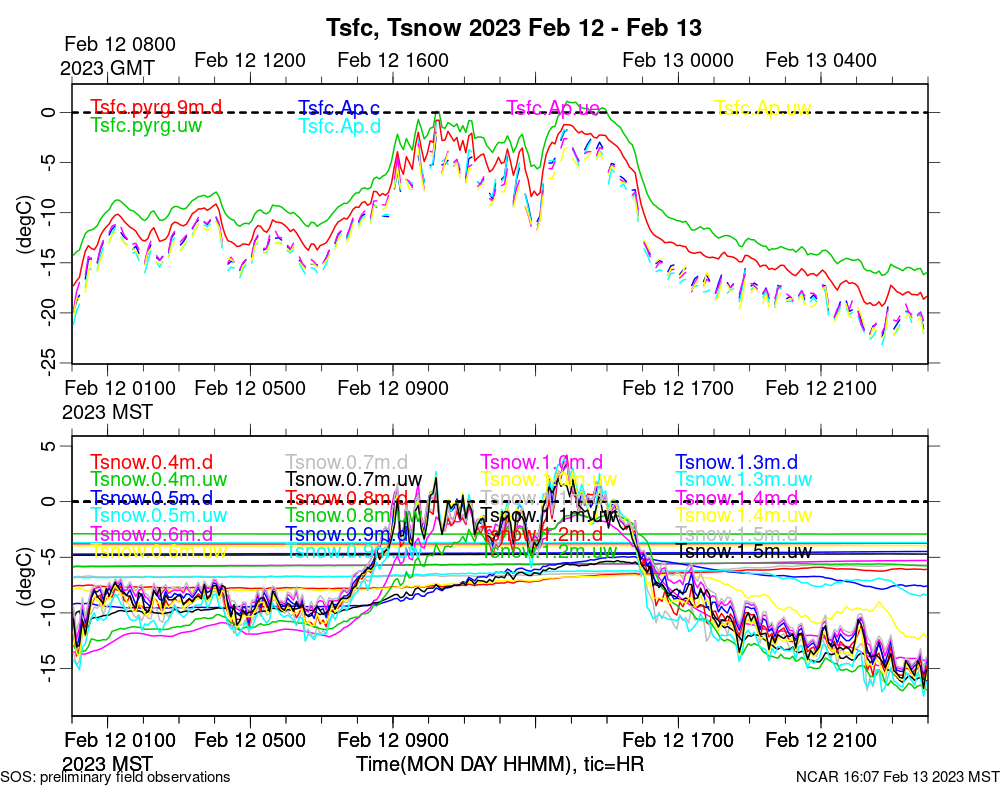The width and height of the screenshot is (1000, 800).
Task: Click the '-15' tick label on lower plot
Action: tap(48, 668)
